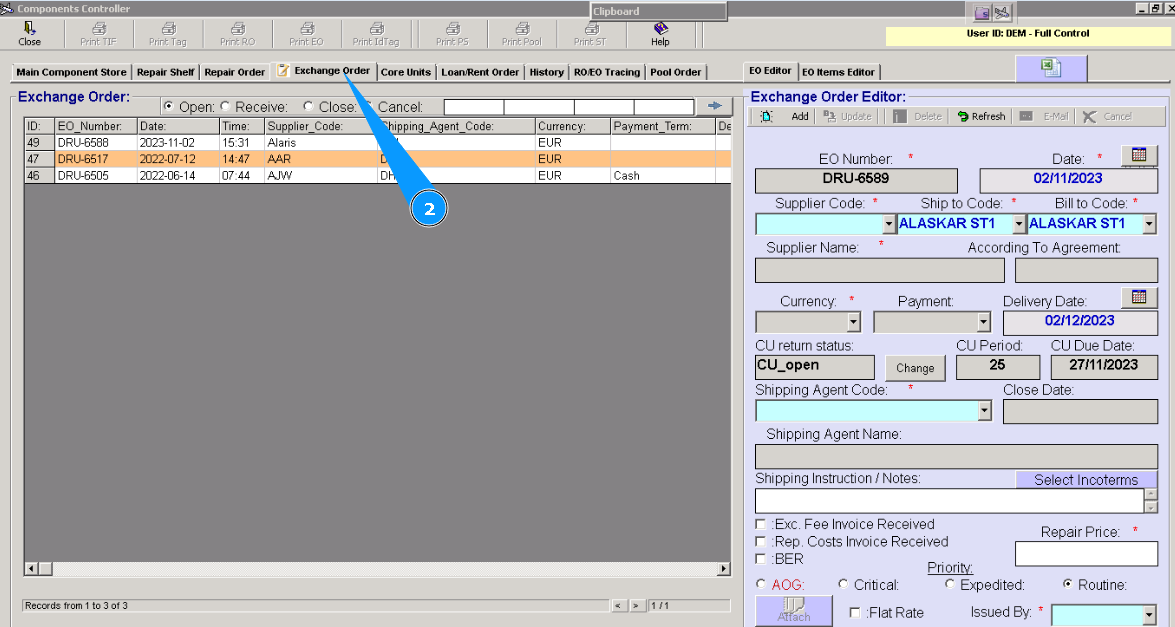Open the Repair Order tab
The height and width of the screenshot is (627, 1175).
click(x=235, y=72)
